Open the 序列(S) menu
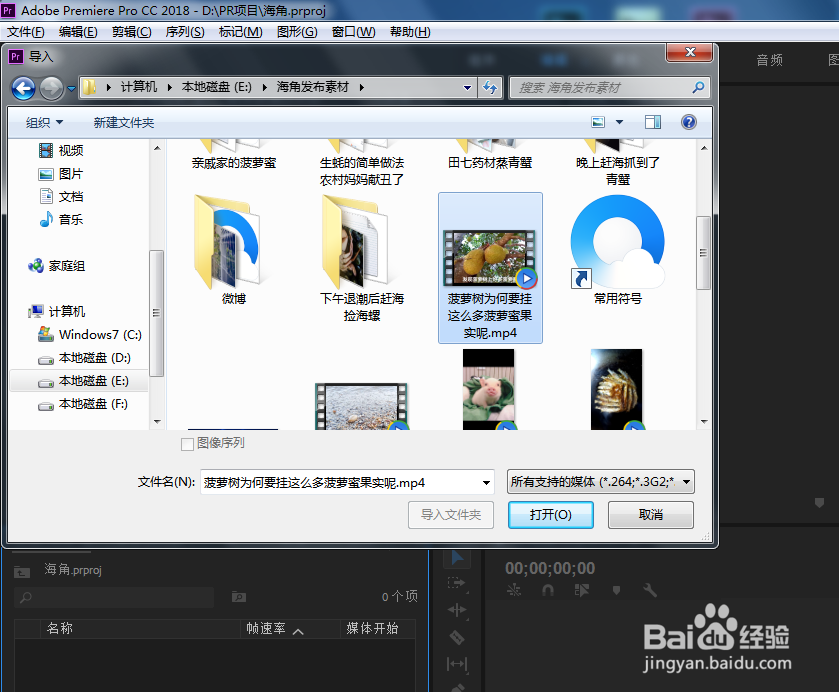The height and width of the screenshot is (692, 839). [185, 32]
